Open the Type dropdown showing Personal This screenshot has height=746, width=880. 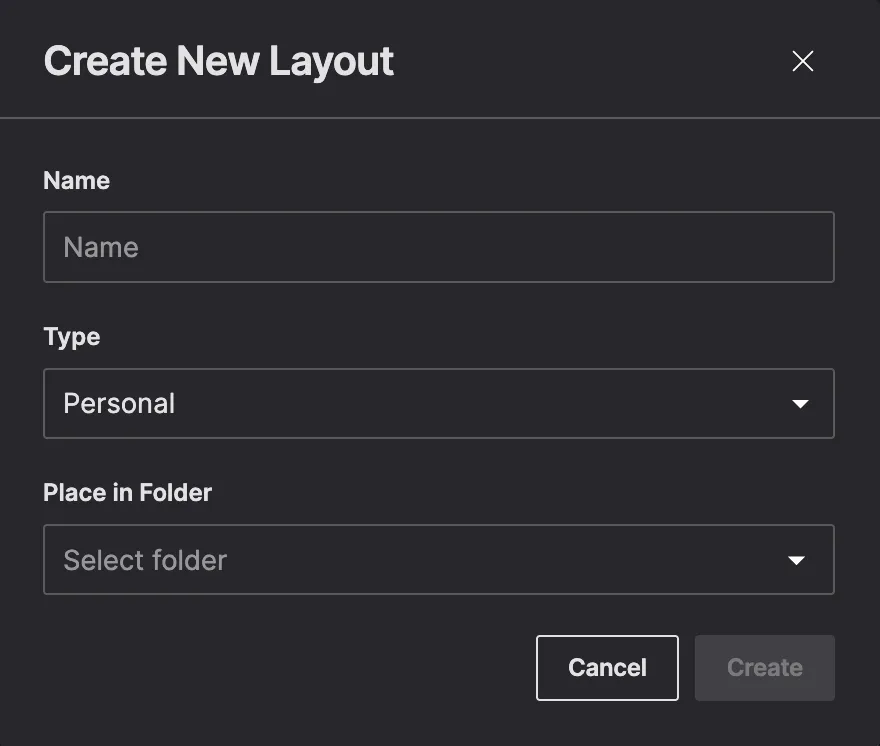tap(438, 403)
